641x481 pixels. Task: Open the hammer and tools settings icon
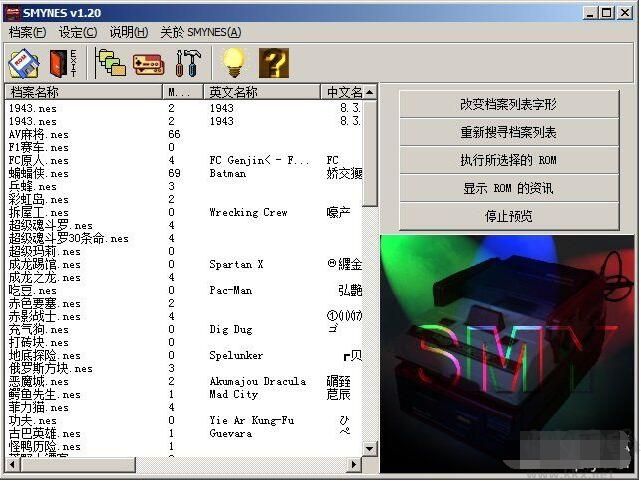coord(188,63)
